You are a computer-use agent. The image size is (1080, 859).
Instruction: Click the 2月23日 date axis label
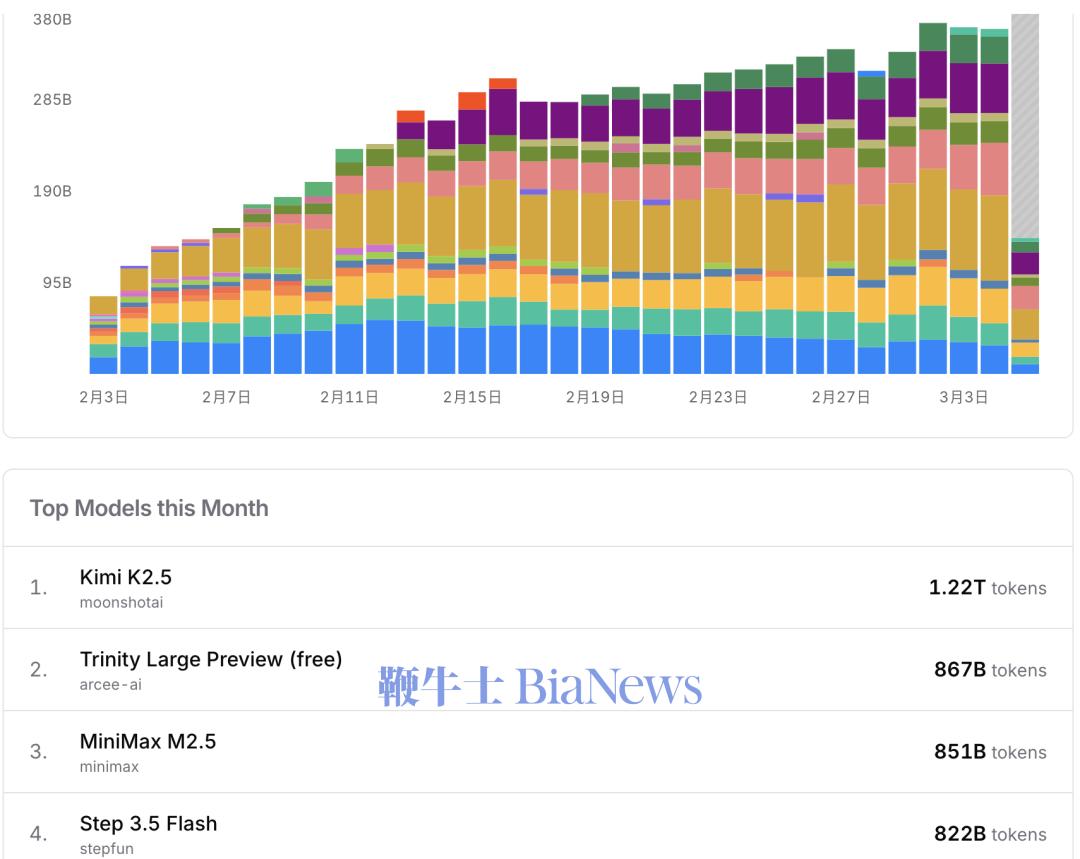[x=717, y=398]
